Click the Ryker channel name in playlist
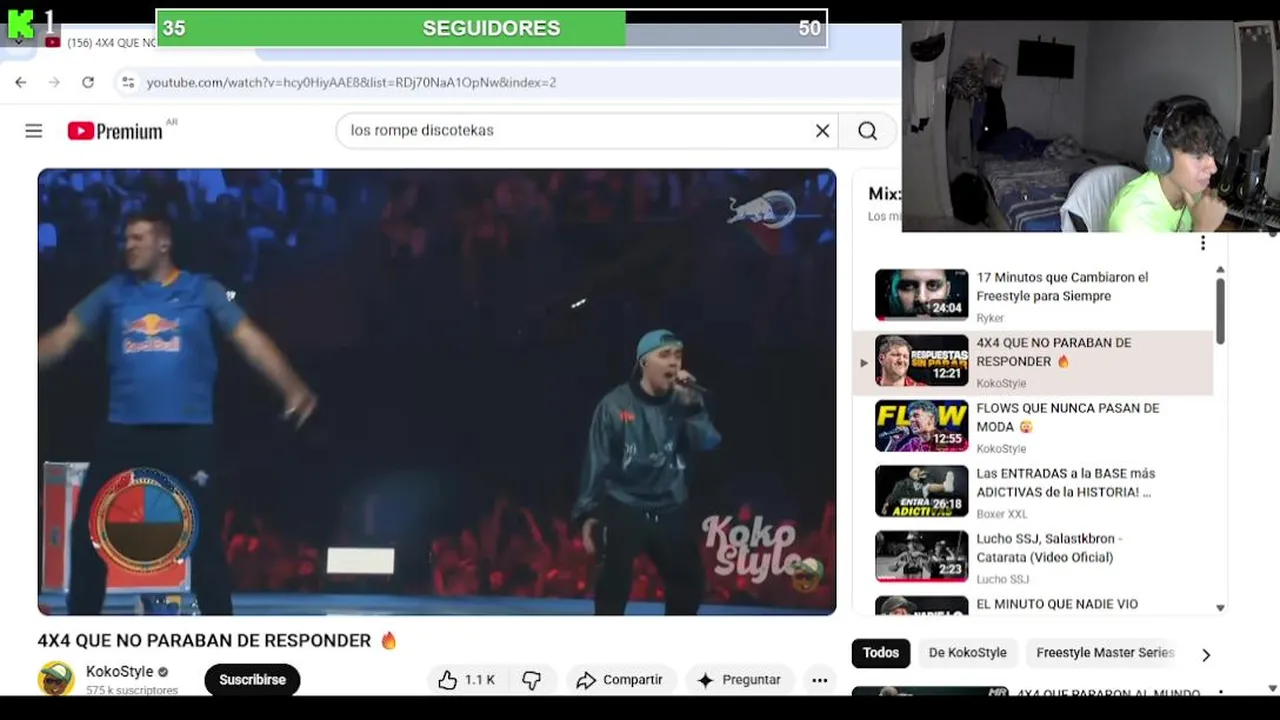This screenshot has height=720, width=1280. click(x=990, y=318)
